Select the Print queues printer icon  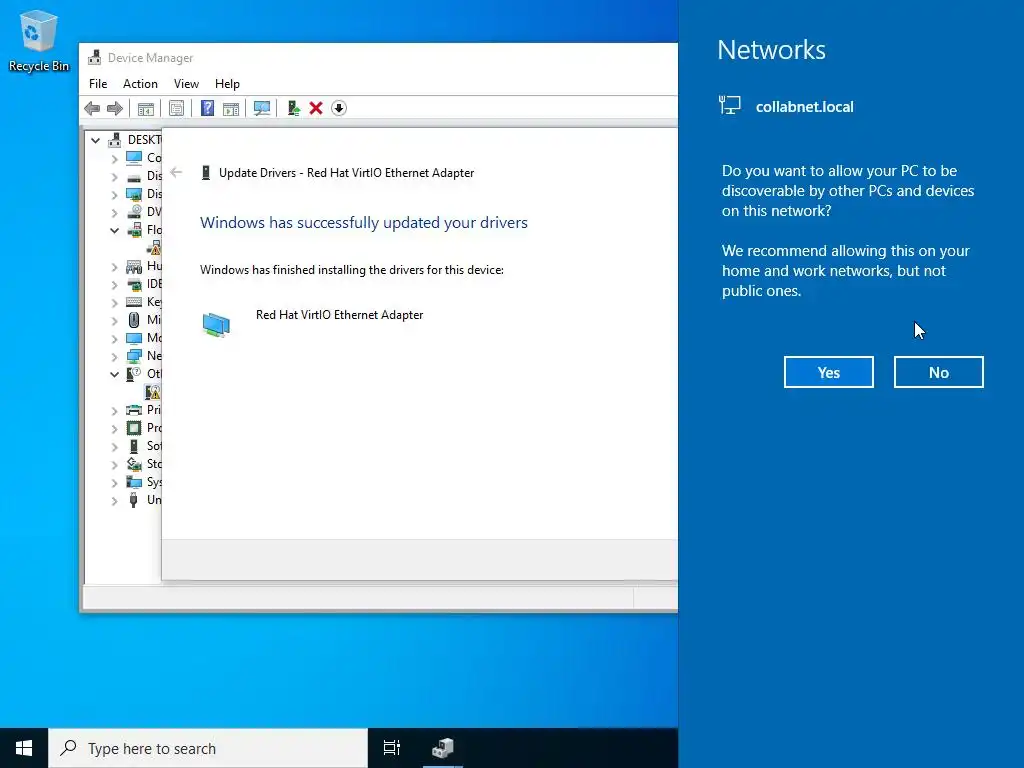tap(134, 410)
